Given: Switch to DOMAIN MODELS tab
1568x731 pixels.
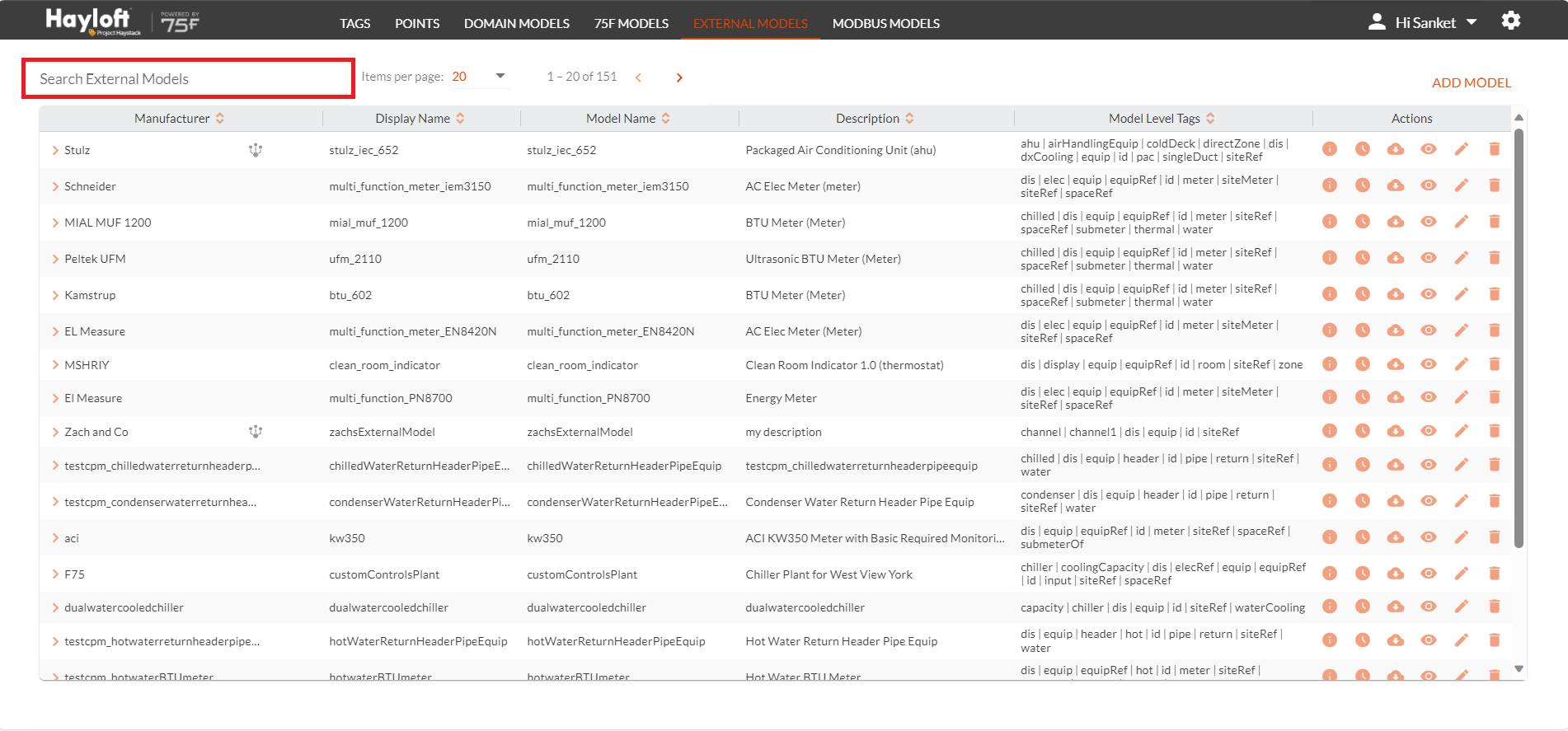Looking at the screenshot, I should (517, 23).
